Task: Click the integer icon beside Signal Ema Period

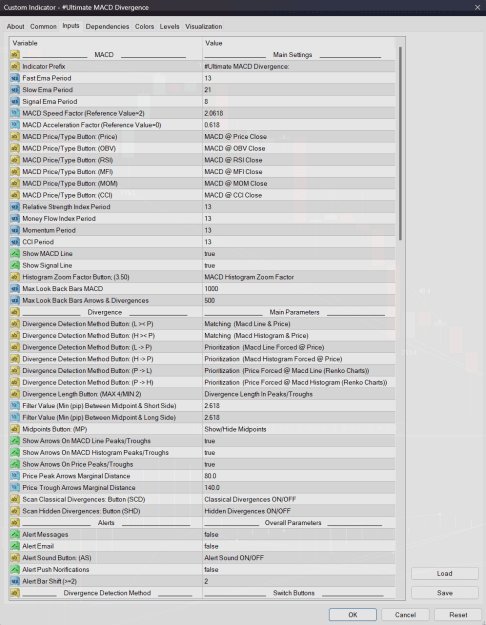Action: click(15, 101)
